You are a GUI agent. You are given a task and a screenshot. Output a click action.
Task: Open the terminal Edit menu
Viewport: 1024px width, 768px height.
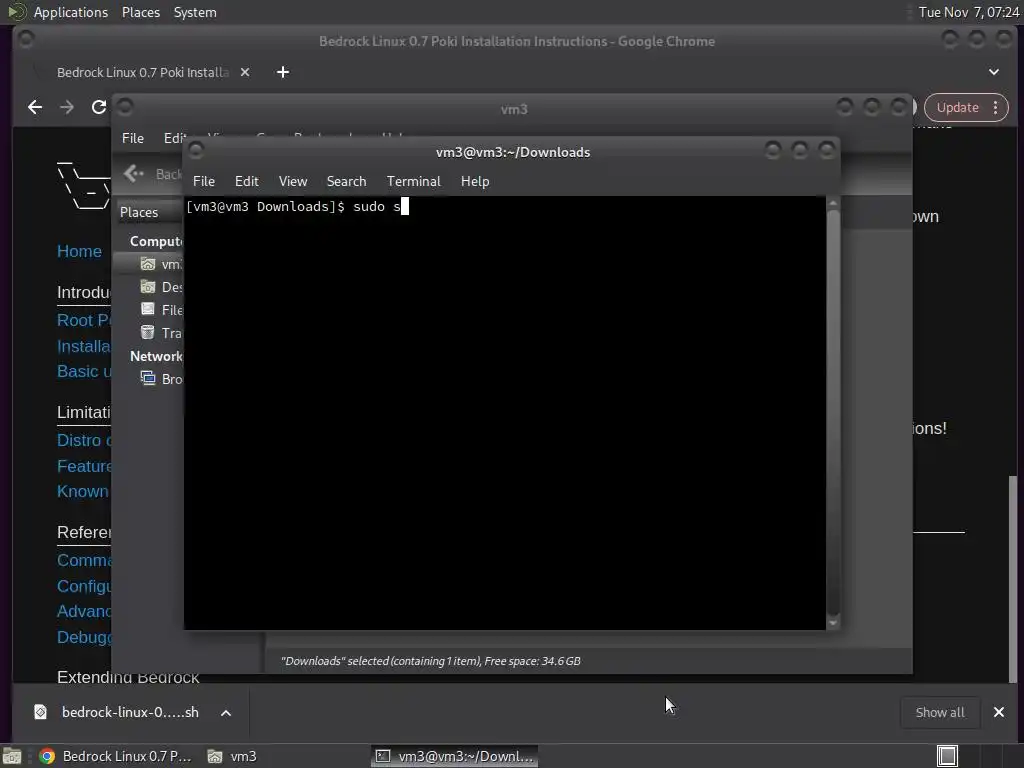point(246,181)
